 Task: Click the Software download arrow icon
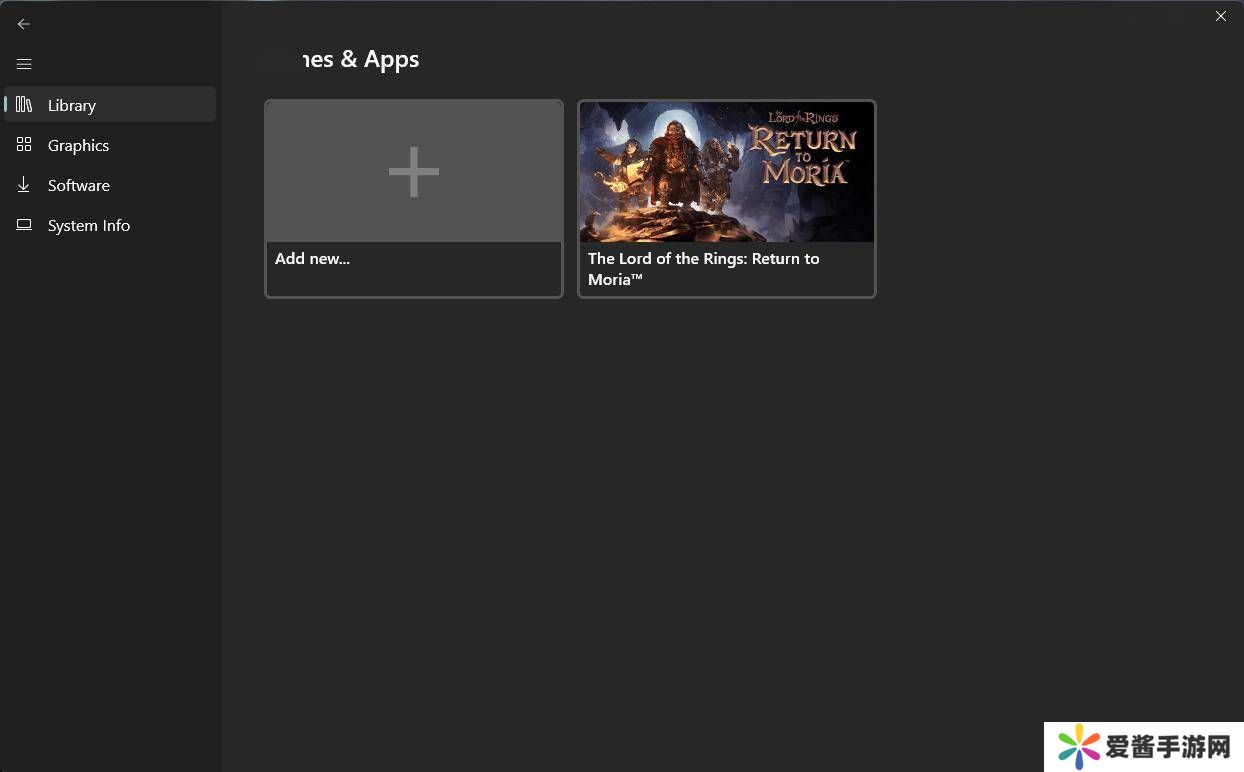point(24,185)
